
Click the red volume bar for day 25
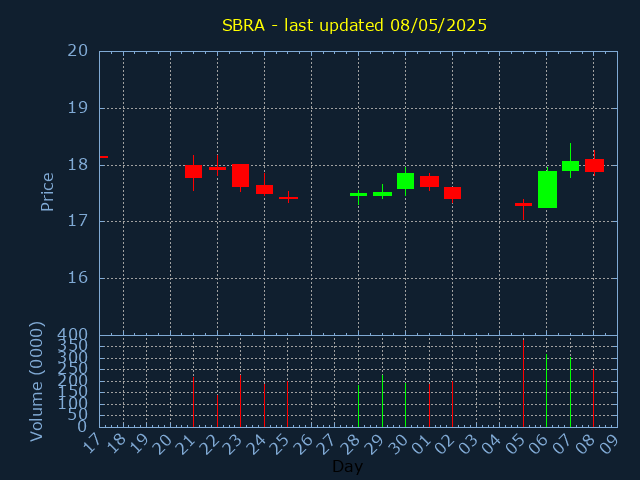tap(287, 404)
